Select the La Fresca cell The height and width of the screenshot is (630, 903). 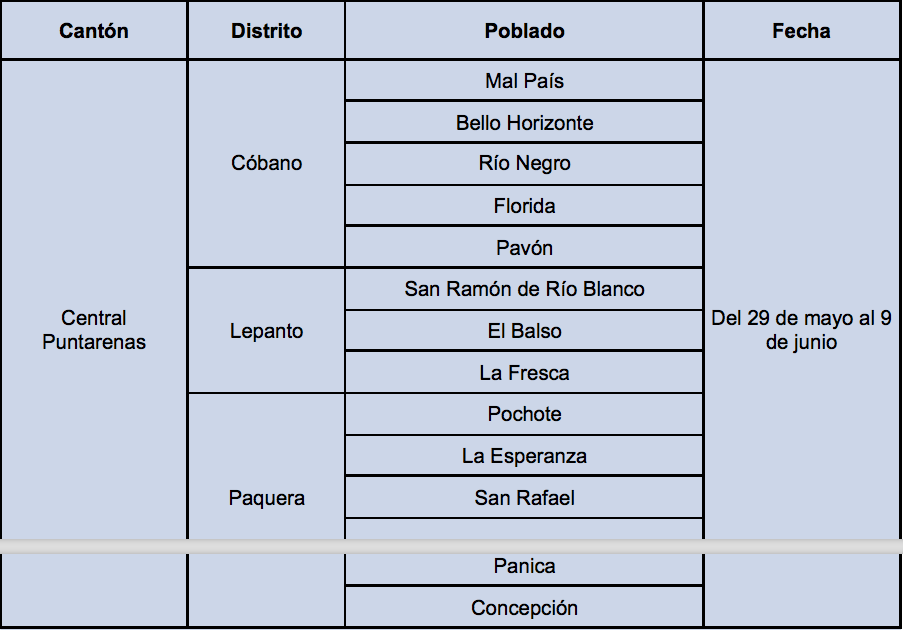pyautogui.click(x=524, y=373)
